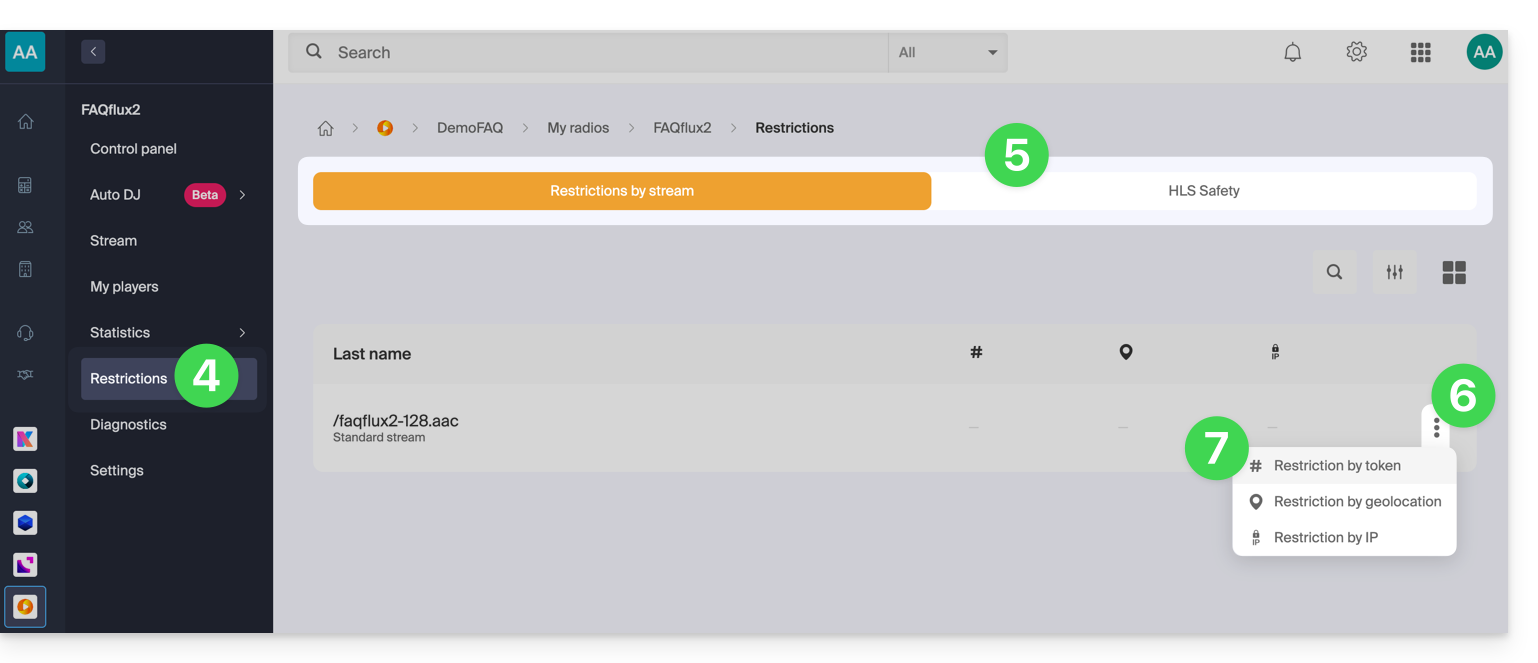Image resolution: width=1538 pixels, height=663 pixels.
Task: Click the notification bell icon
Action: 1292,52
